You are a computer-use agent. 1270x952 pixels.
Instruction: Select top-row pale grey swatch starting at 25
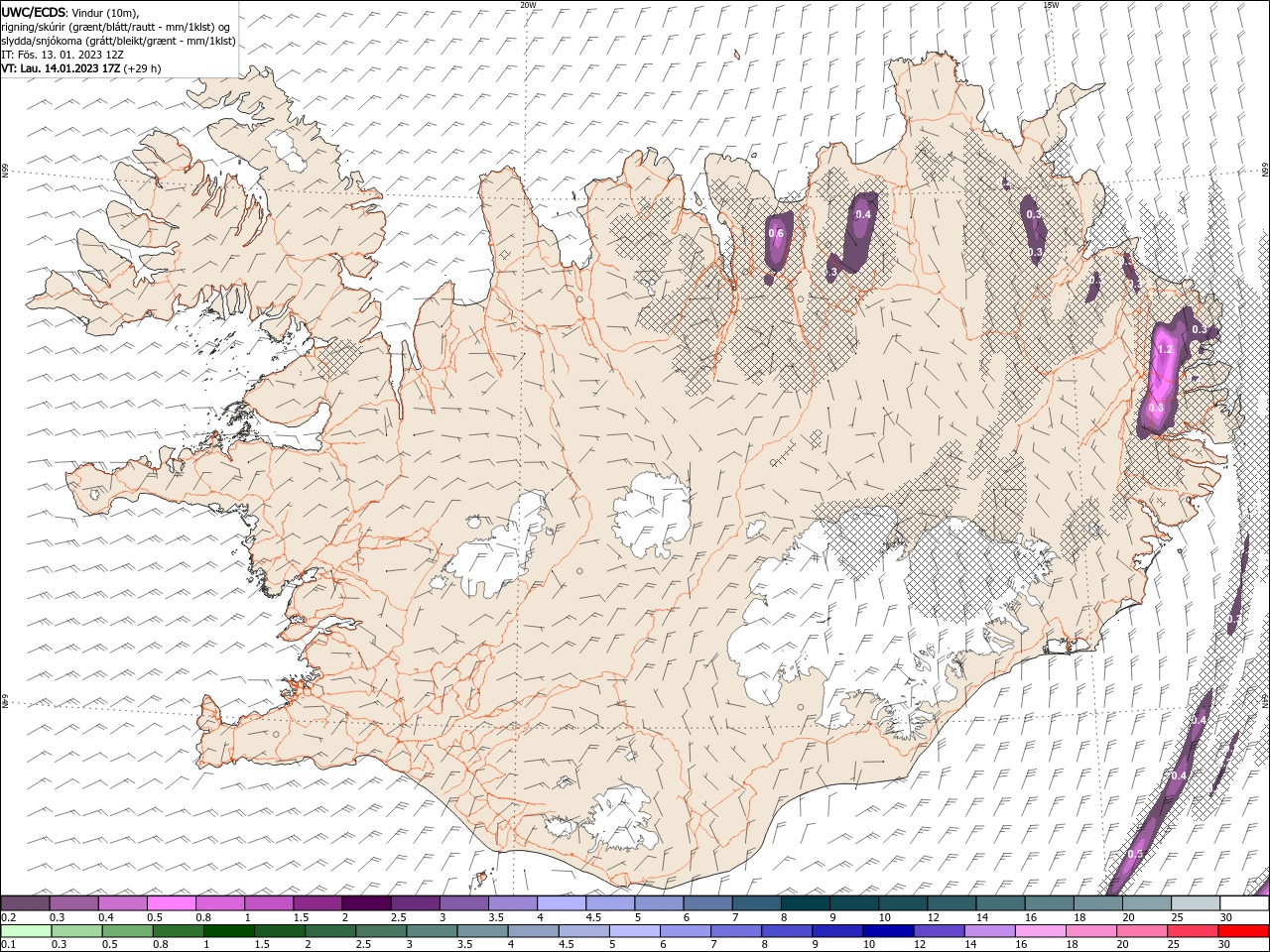1195,903
